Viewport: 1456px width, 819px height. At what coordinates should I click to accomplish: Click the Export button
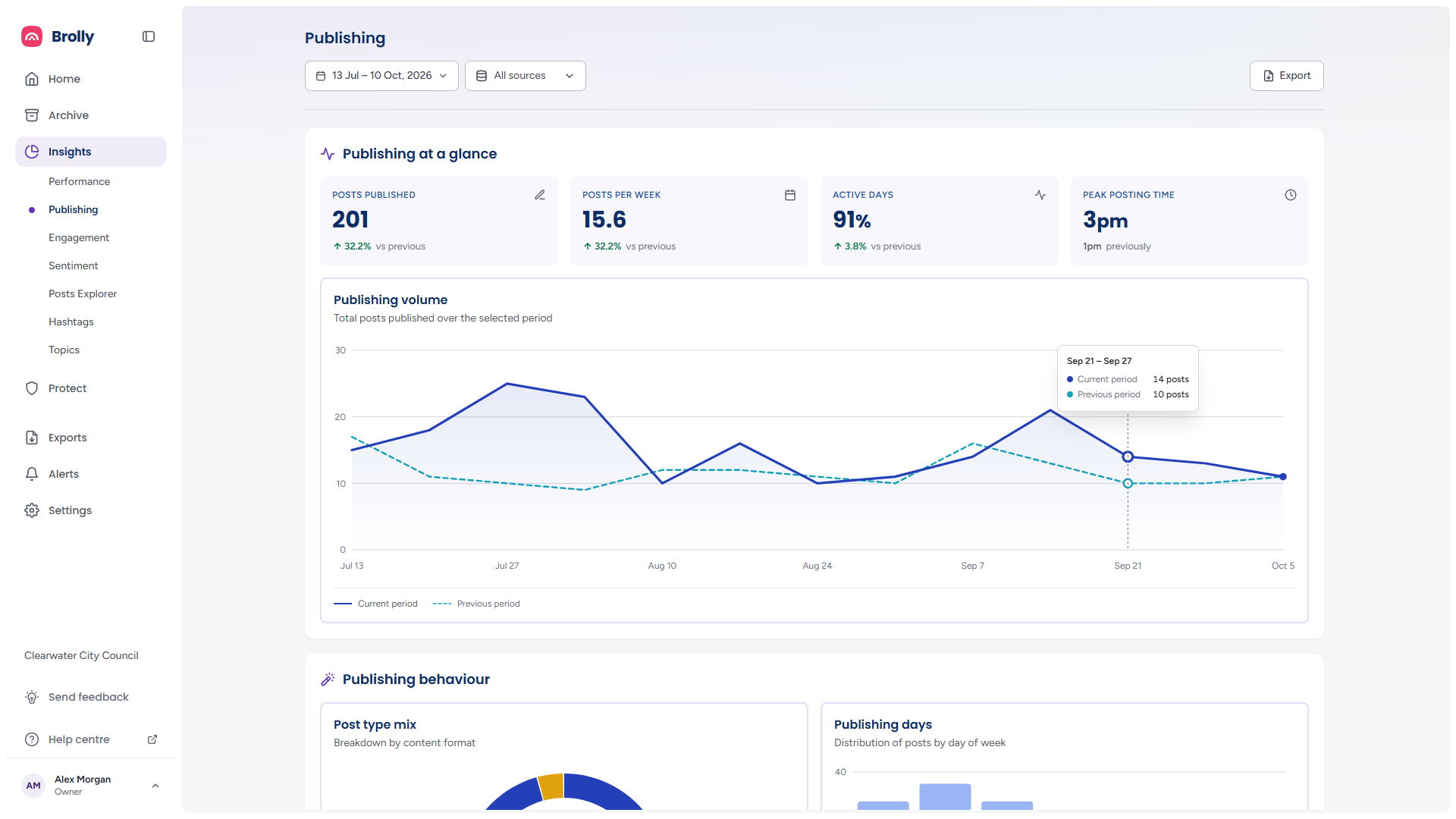point(1287,76)
